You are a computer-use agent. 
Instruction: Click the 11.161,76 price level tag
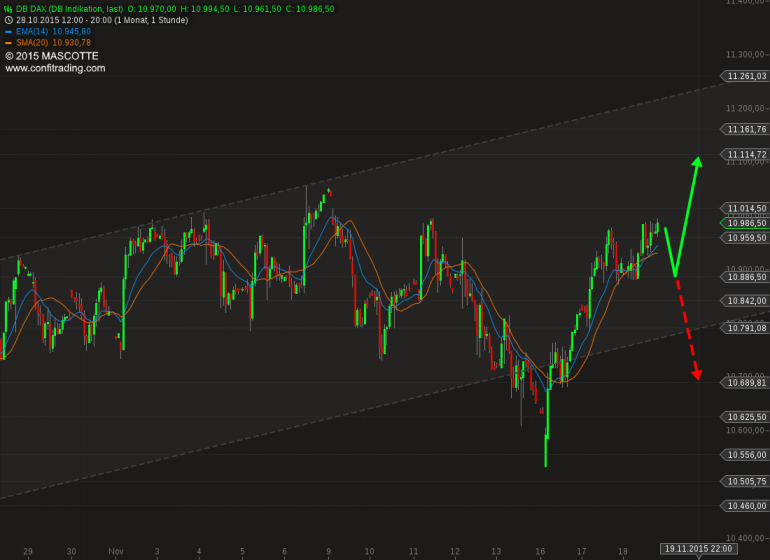743,129
